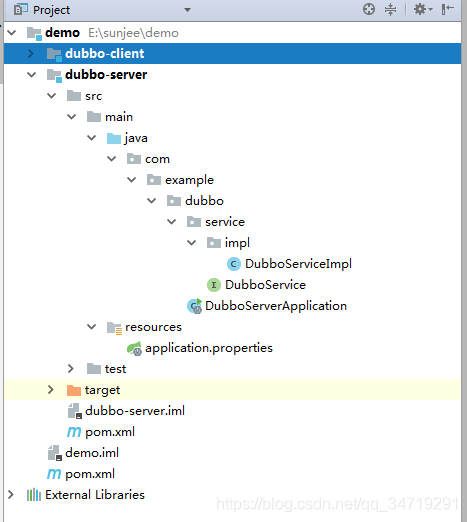Select the DubboService interface name
467x522 pixels.
point(265,285)
